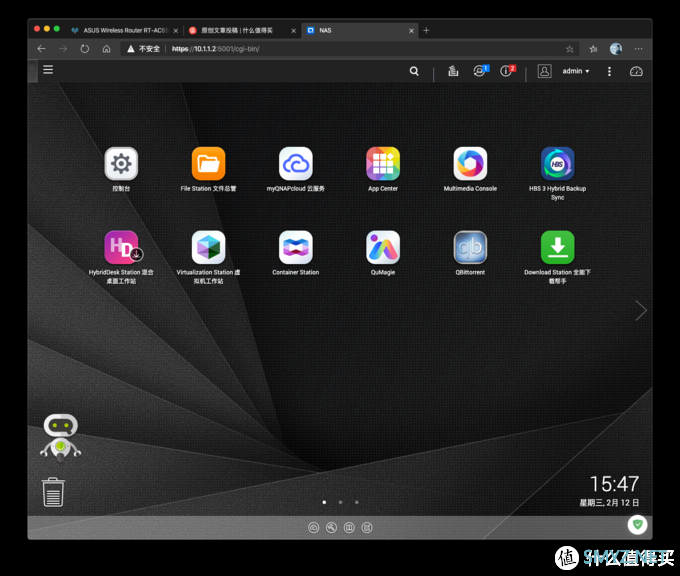The image size is (680, 576).
Task: Open Download Station app
Action: tap(558, 248)
